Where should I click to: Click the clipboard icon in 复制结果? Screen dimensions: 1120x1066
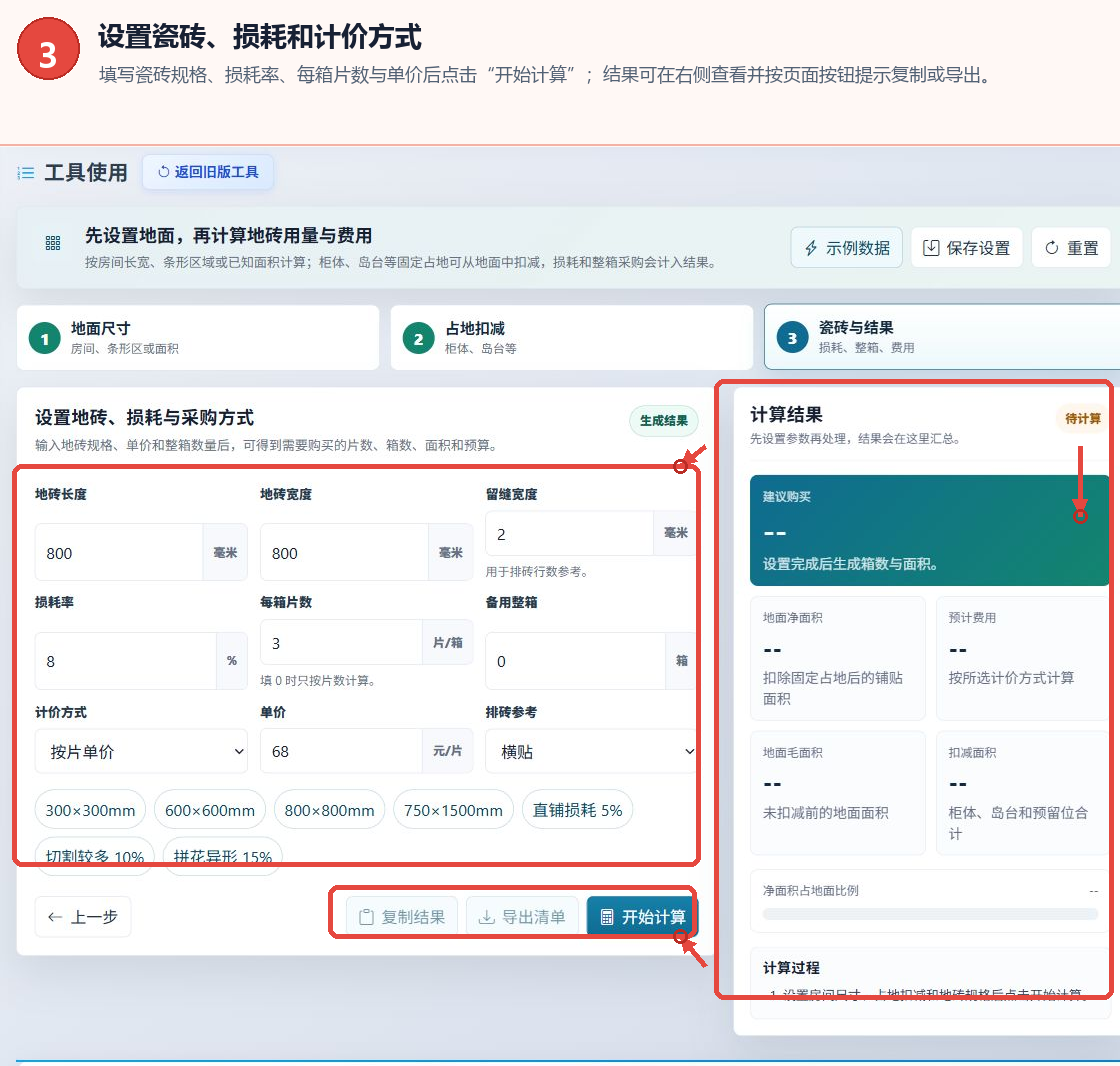[x=366, y=917]
